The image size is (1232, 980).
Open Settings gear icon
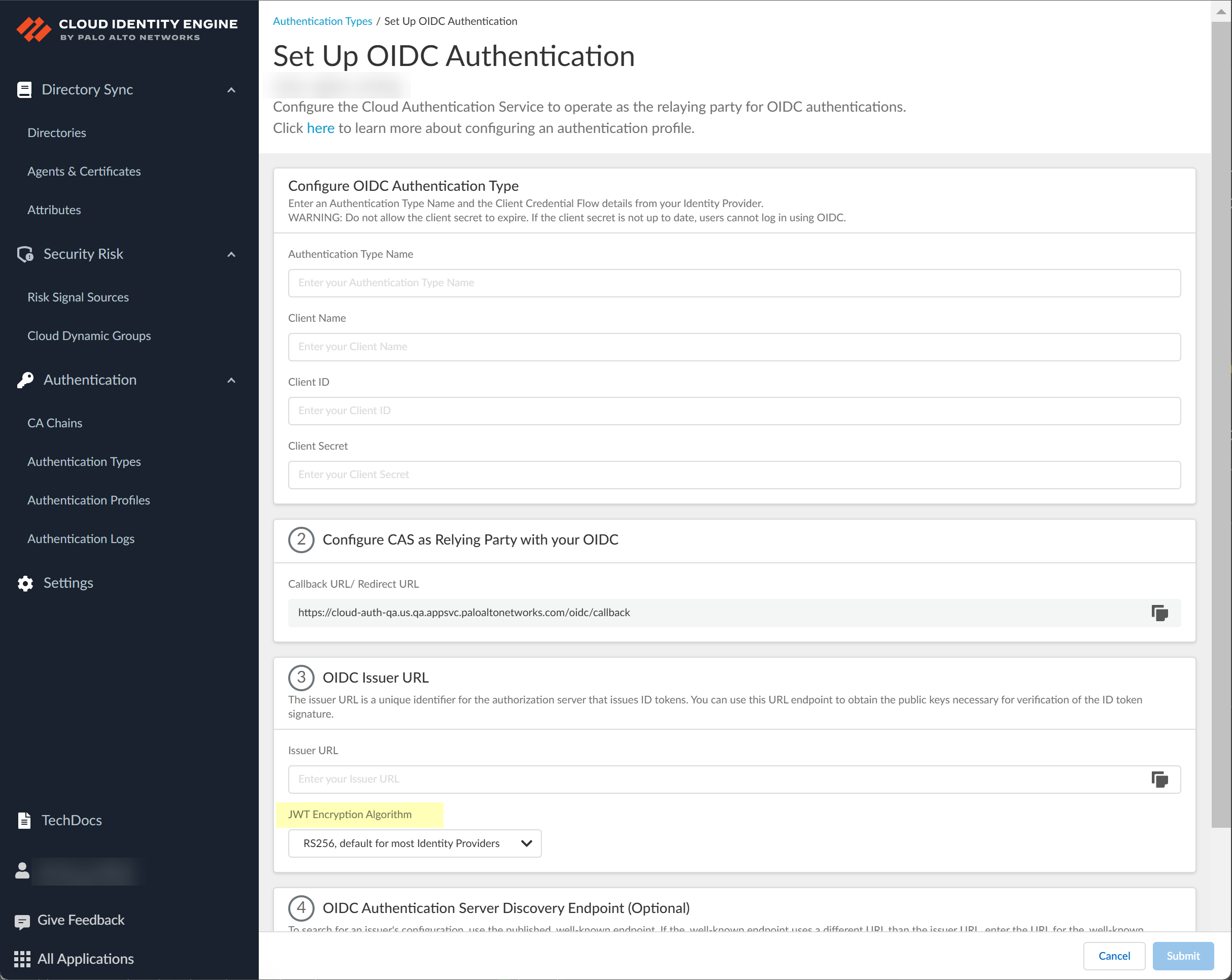click(x=25, y=583)
